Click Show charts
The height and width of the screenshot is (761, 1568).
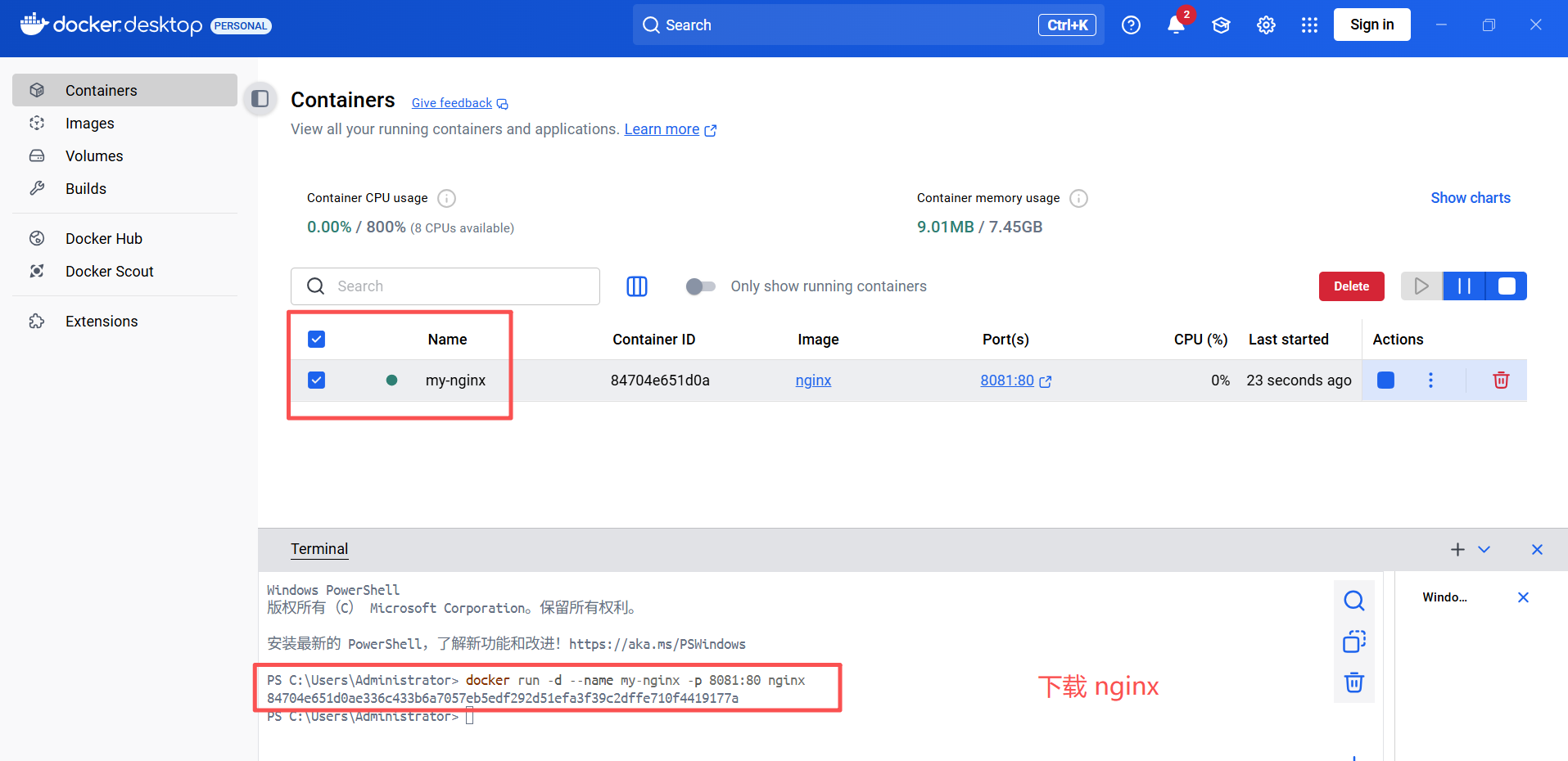1470,198
